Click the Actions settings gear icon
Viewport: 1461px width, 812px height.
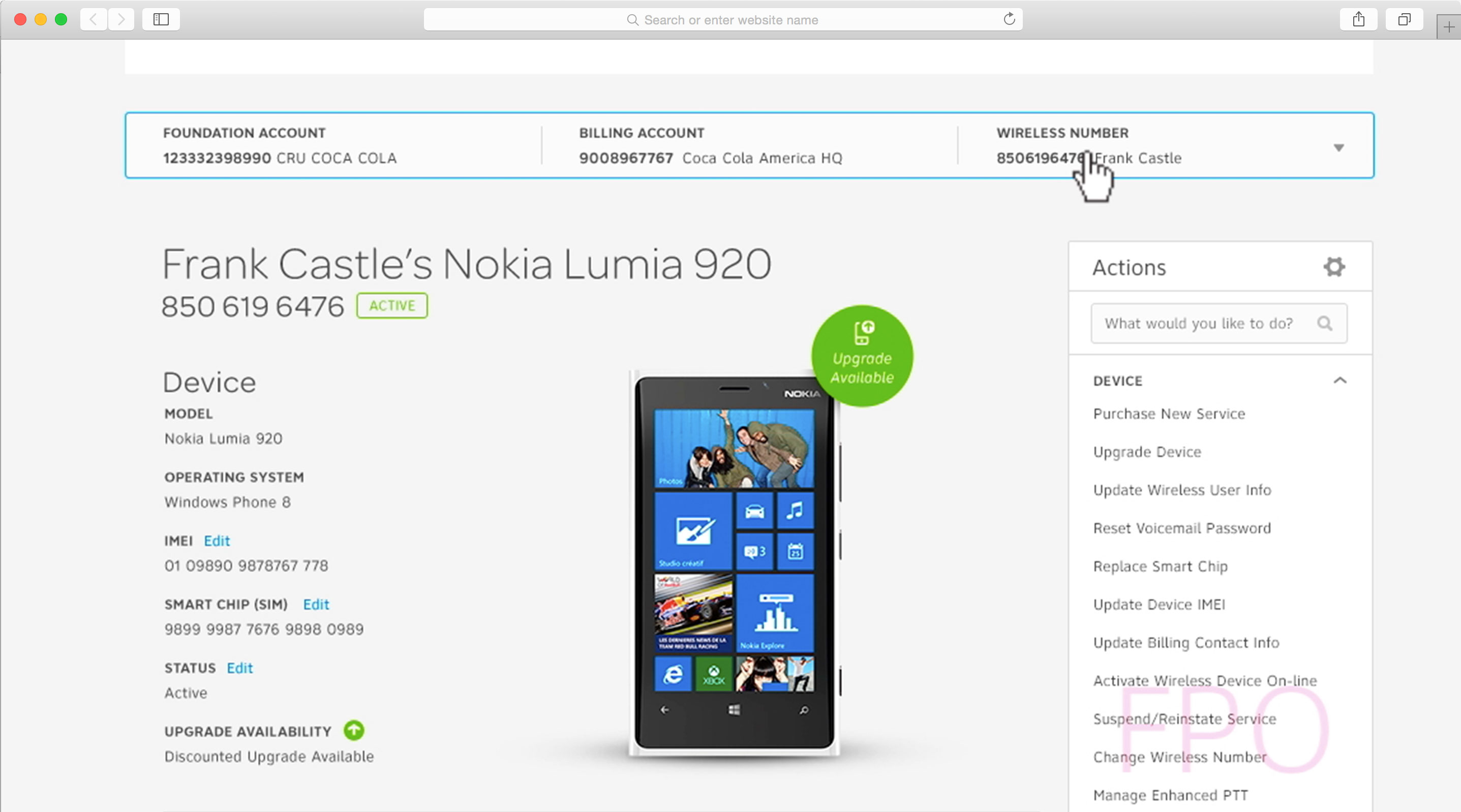(x=1334, y=266)
